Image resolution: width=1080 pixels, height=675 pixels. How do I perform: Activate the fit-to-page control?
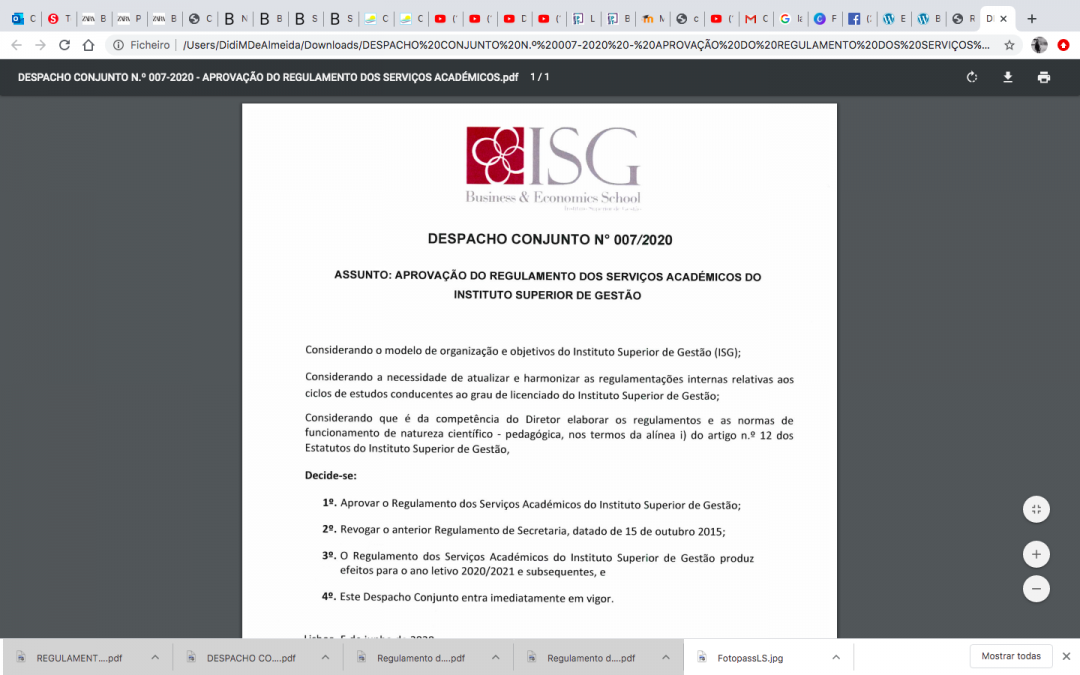point(1036,509)
